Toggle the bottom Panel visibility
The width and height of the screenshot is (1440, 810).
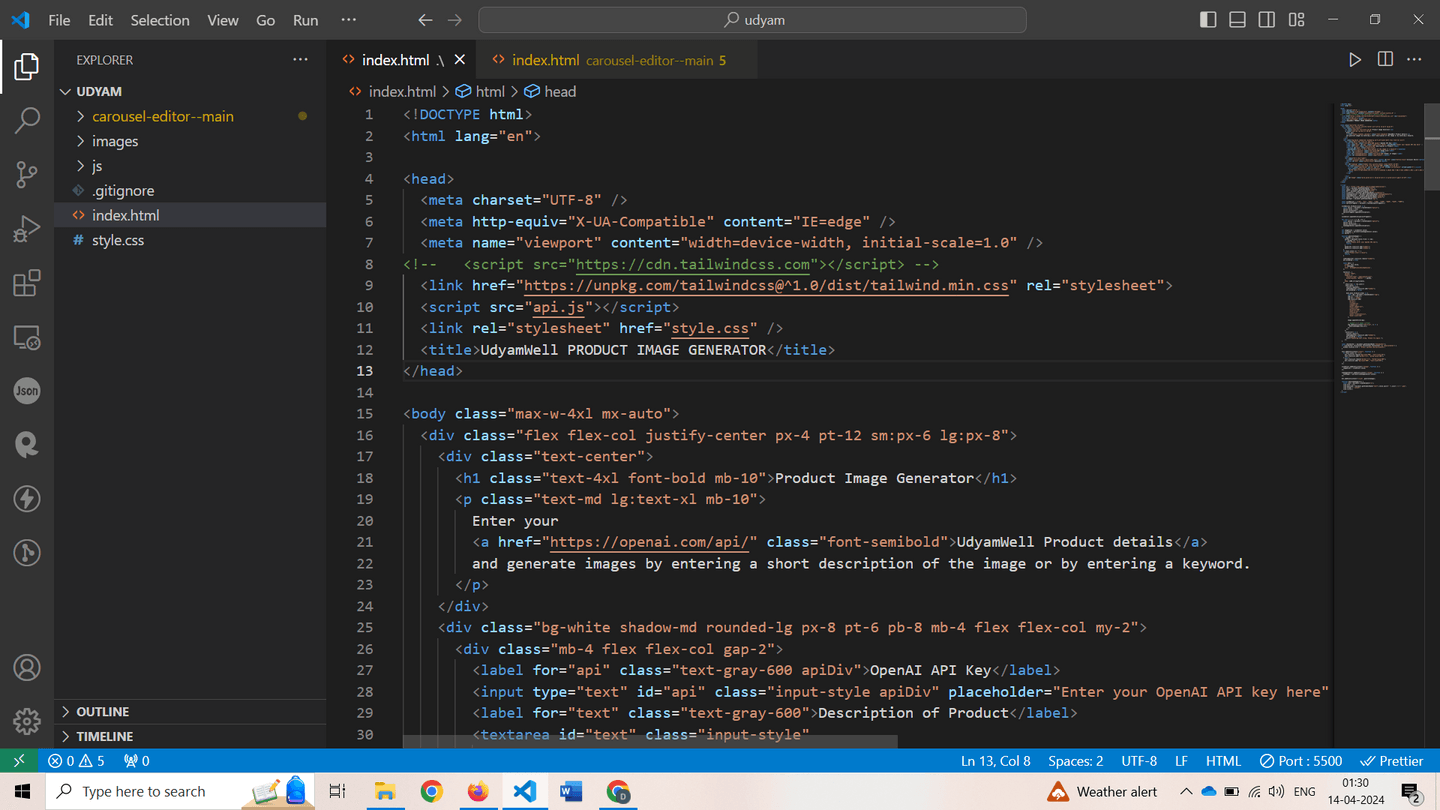[x=1237, y=20]
